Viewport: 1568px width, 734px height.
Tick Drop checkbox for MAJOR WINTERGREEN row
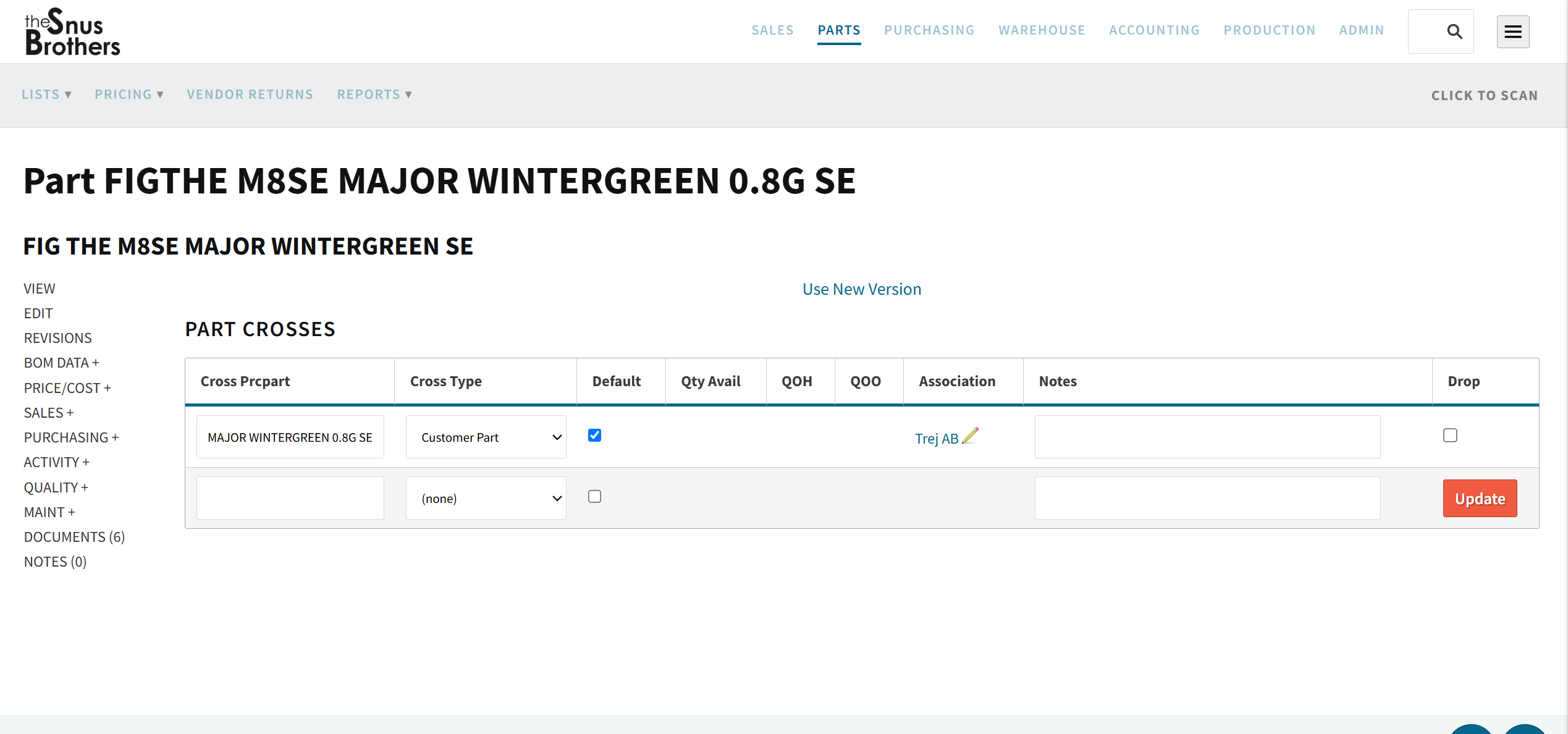point(1450,436)
